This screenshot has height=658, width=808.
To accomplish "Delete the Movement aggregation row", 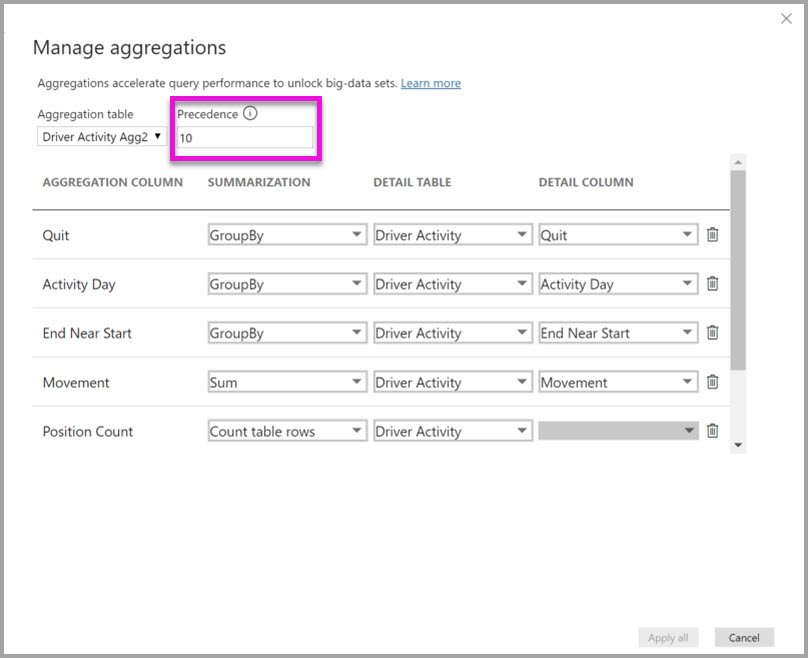I will click(712, 381).
